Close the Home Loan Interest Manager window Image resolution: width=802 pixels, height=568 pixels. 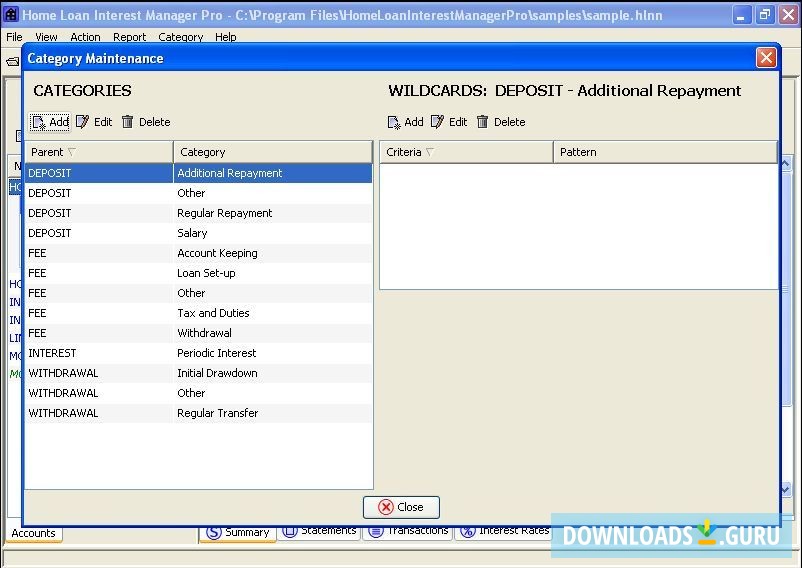(x=789, y=15)
